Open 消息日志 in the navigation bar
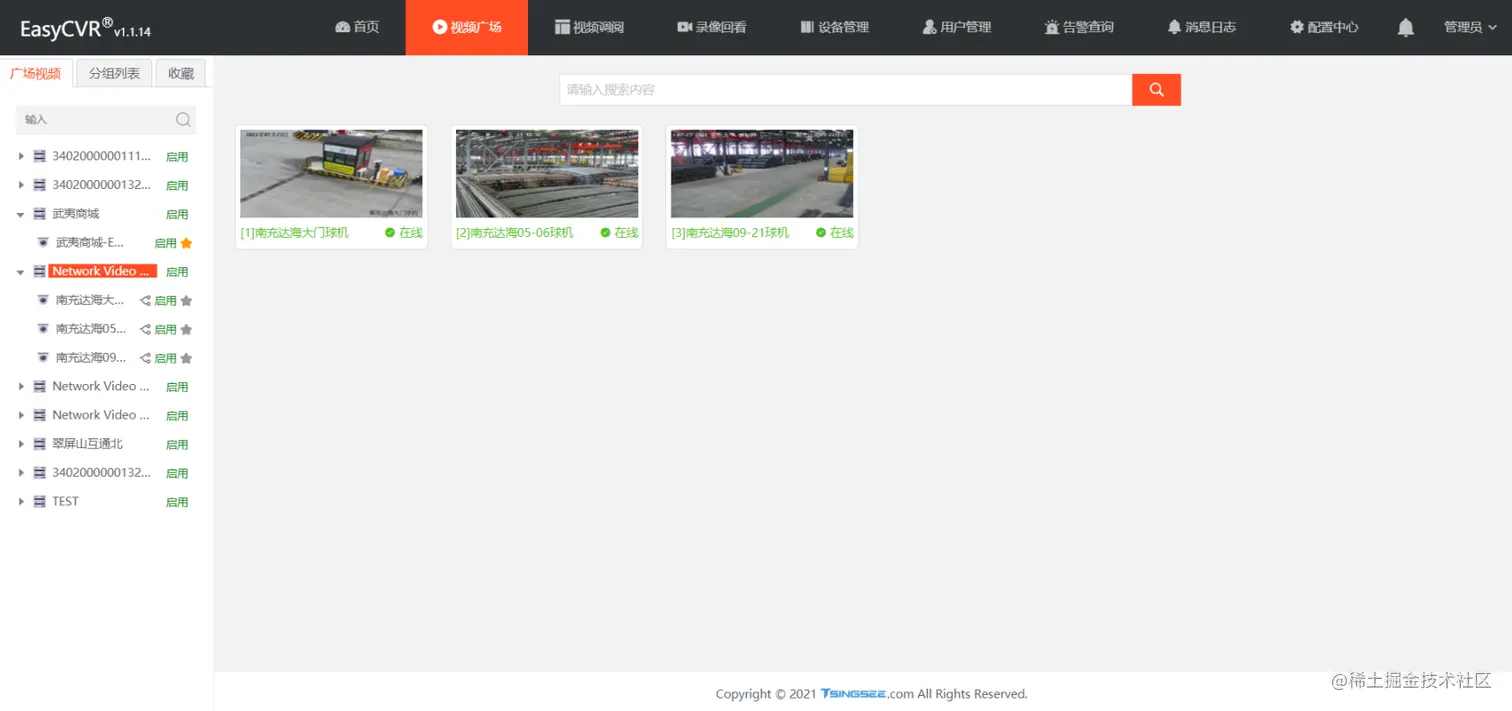 [x=1202, y=28]
